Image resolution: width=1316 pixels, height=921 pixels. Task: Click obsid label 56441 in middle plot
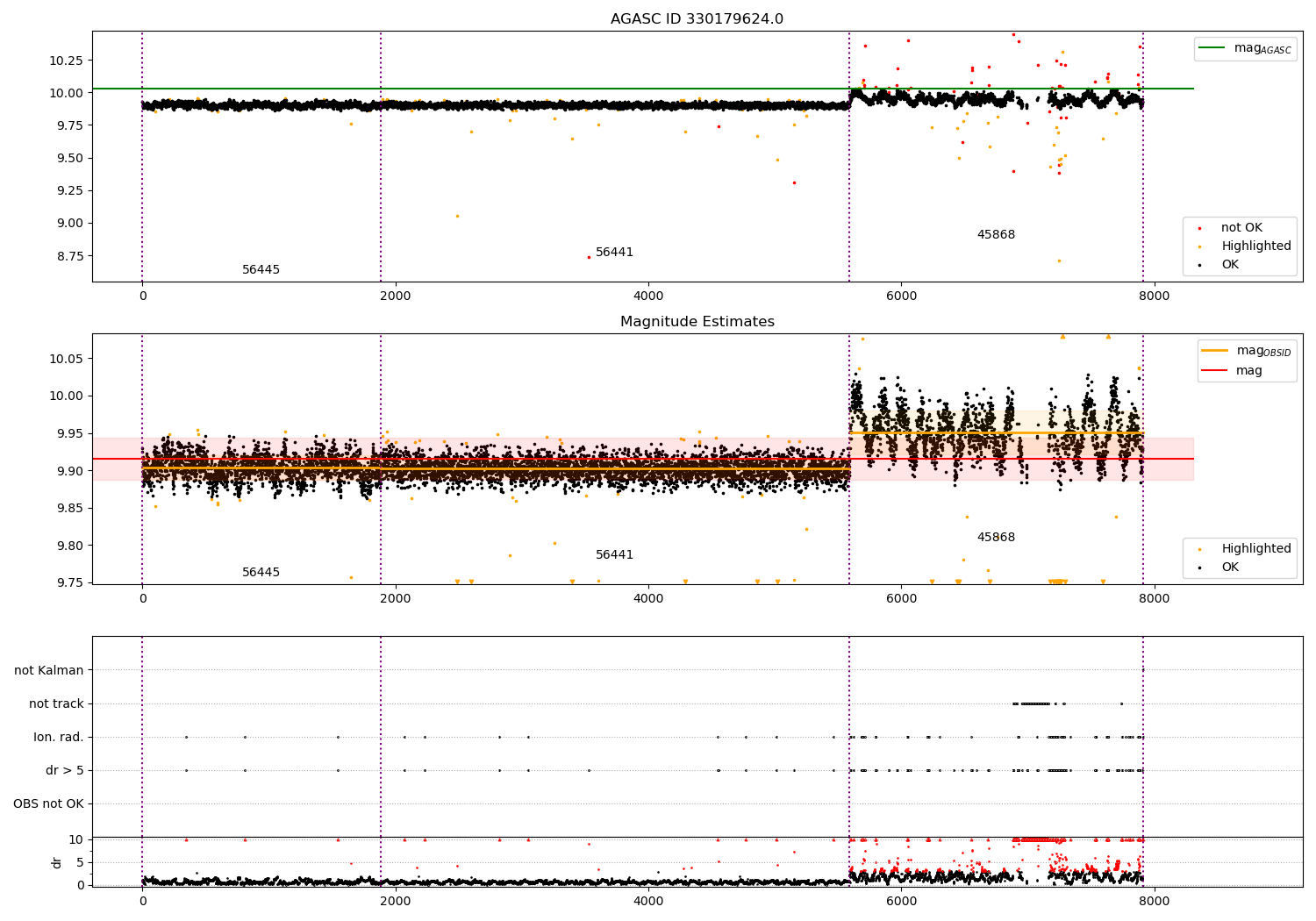click(x=614, y=555)
